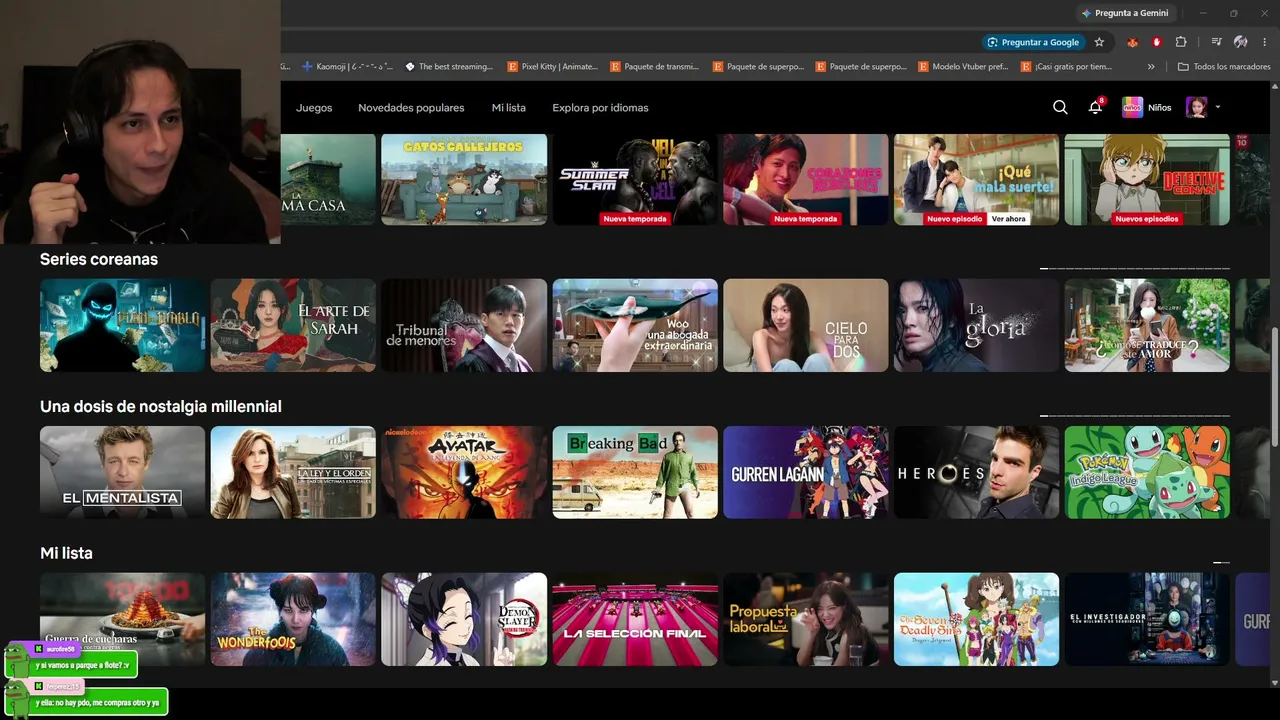Open Pokémon Indigo League card
The height and width of the screenshot is (720, 1280).
point(1147,472)
